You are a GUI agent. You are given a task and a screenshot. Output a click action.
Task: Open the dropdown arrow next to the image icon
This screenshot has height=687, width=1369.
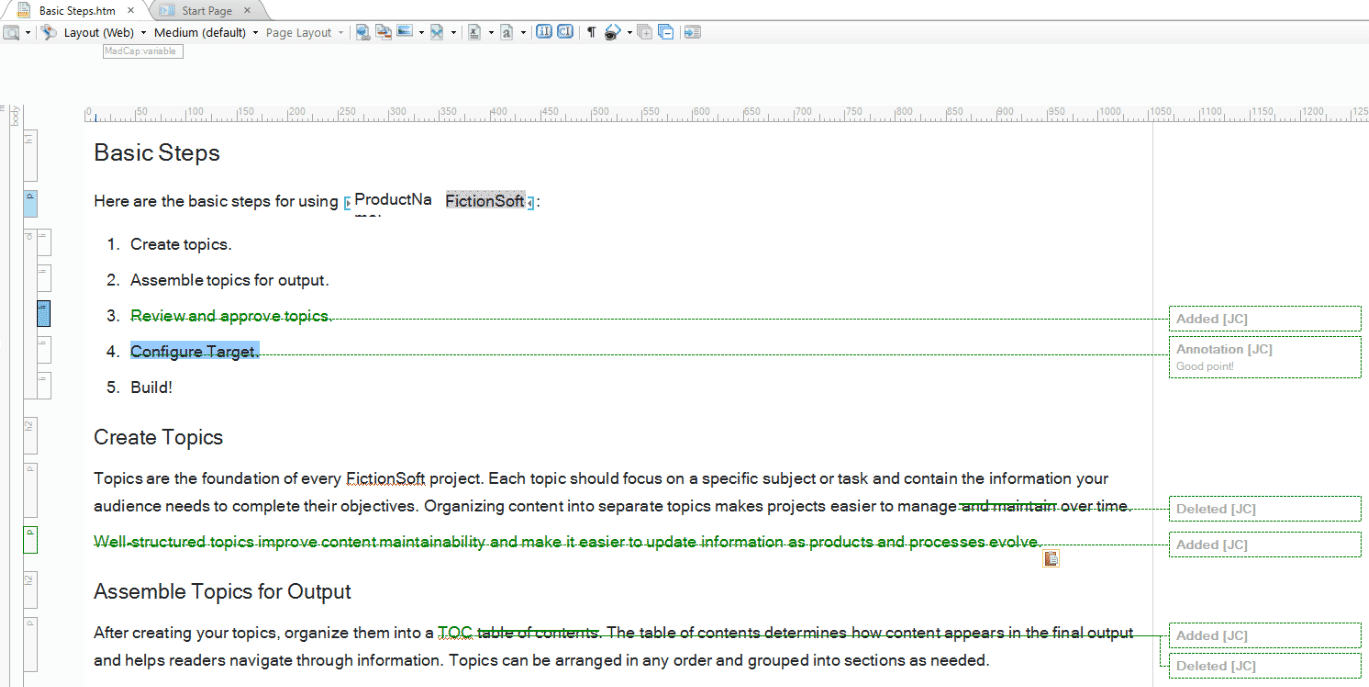421,33
